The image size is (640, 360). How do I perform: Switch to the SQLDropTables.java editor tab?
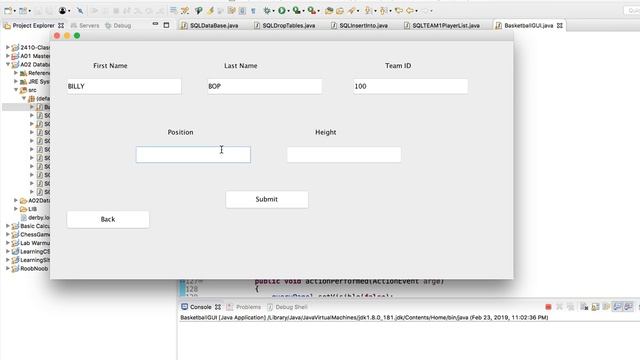point(284,25)
